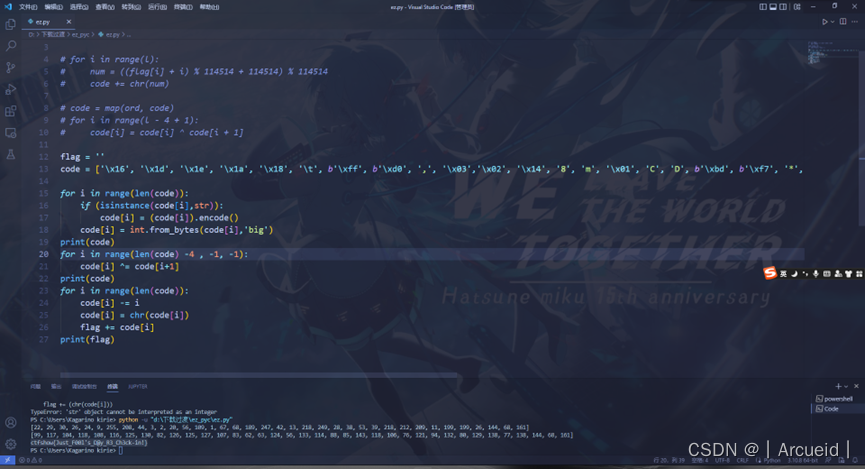865x469 pixels.
Task: Select the Python language mode
Action: coord(772,460)
